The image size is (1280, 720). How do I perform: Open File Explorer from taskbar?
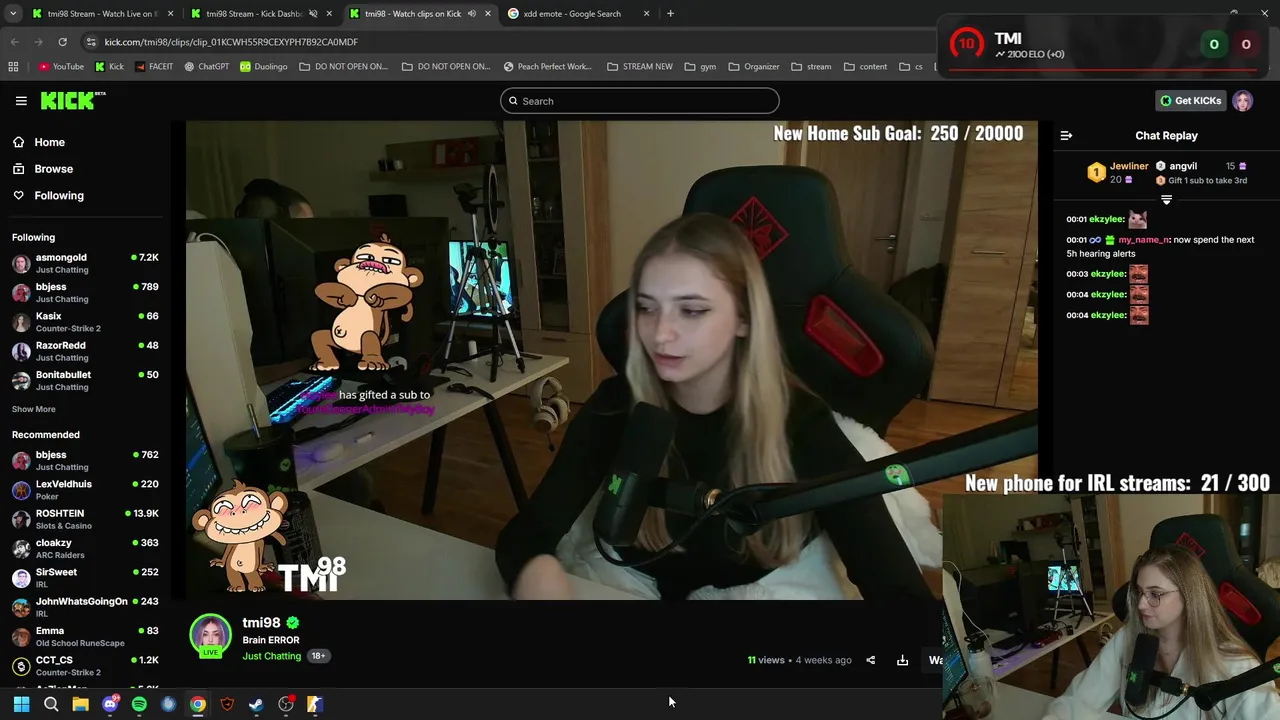(x=80, y=704)
